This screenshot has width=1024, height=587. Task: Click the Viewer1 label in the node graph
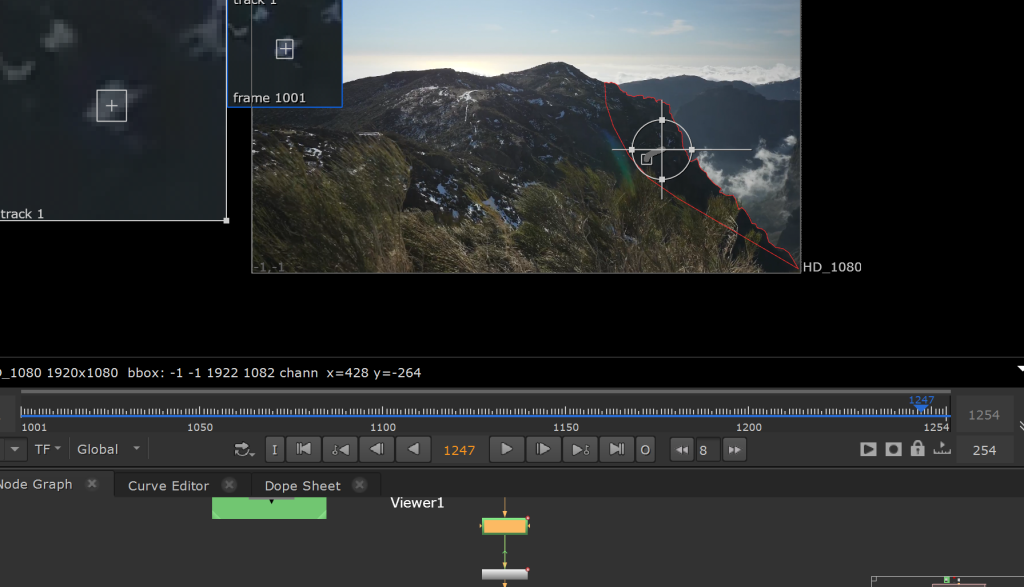(x=417, y=503)
